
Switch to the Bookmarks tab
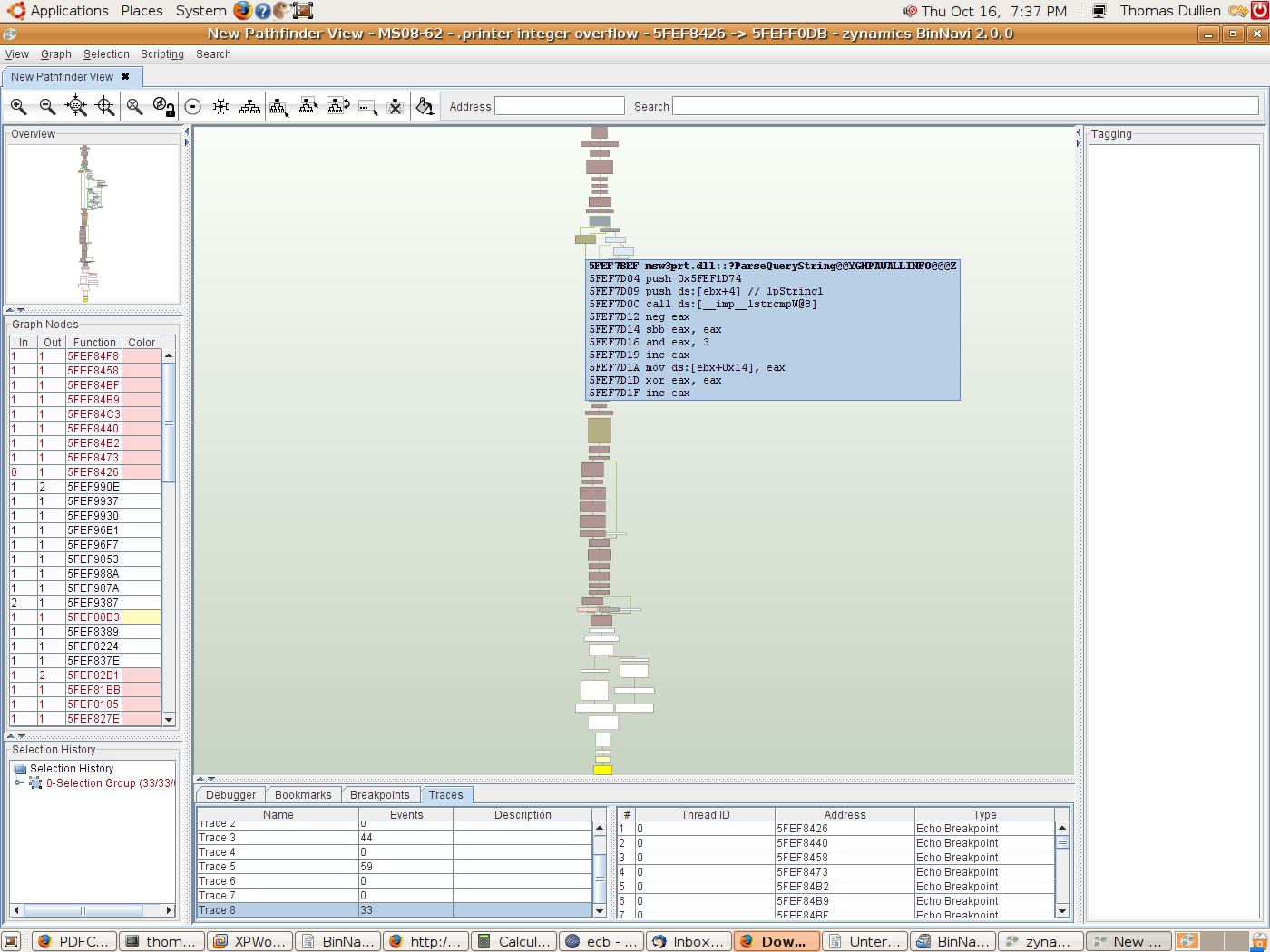pos(303,795)
